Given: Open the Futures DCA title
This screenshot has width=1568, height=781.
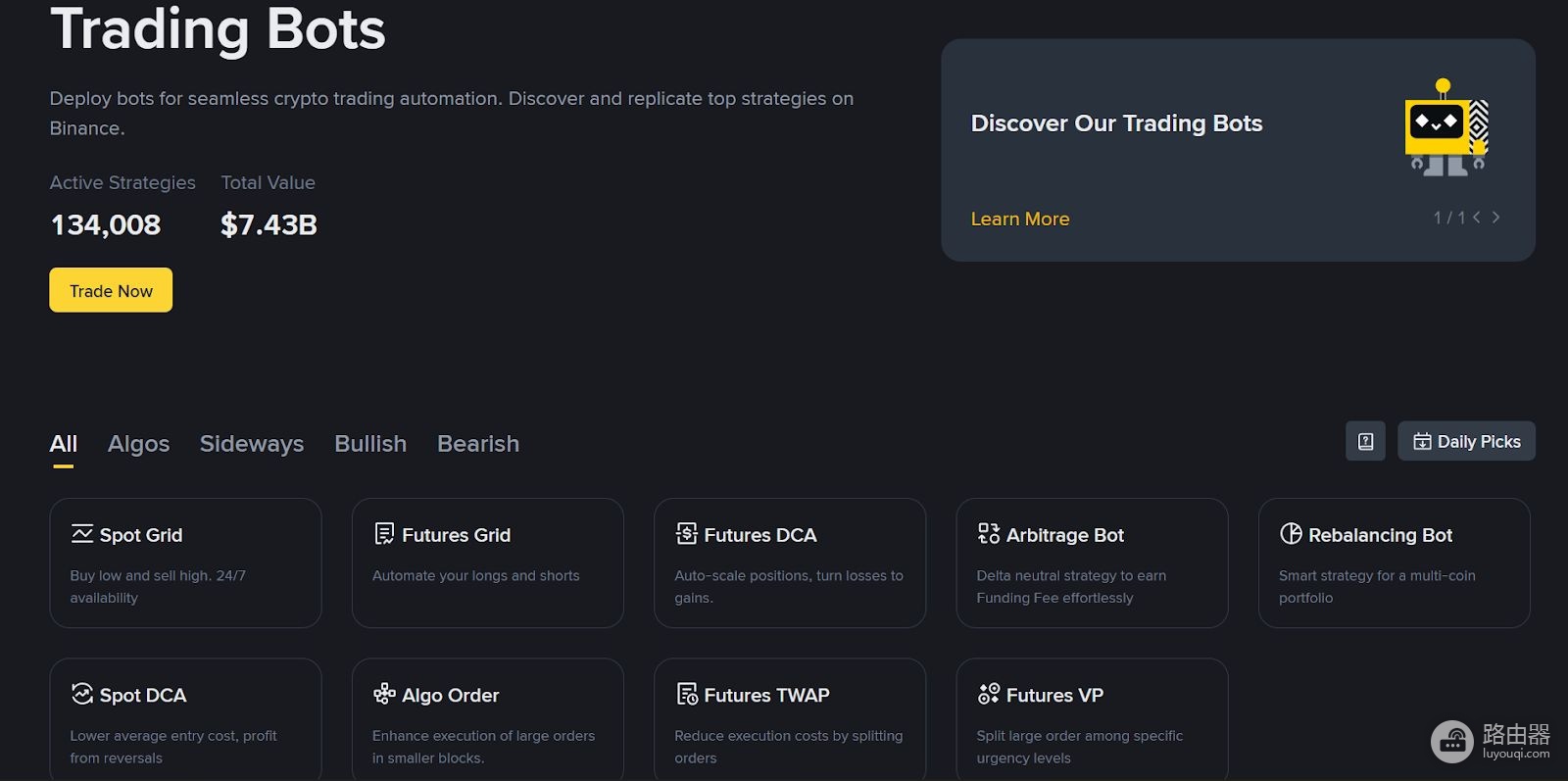Looking at the screenshot, I should tap(760, 535).
